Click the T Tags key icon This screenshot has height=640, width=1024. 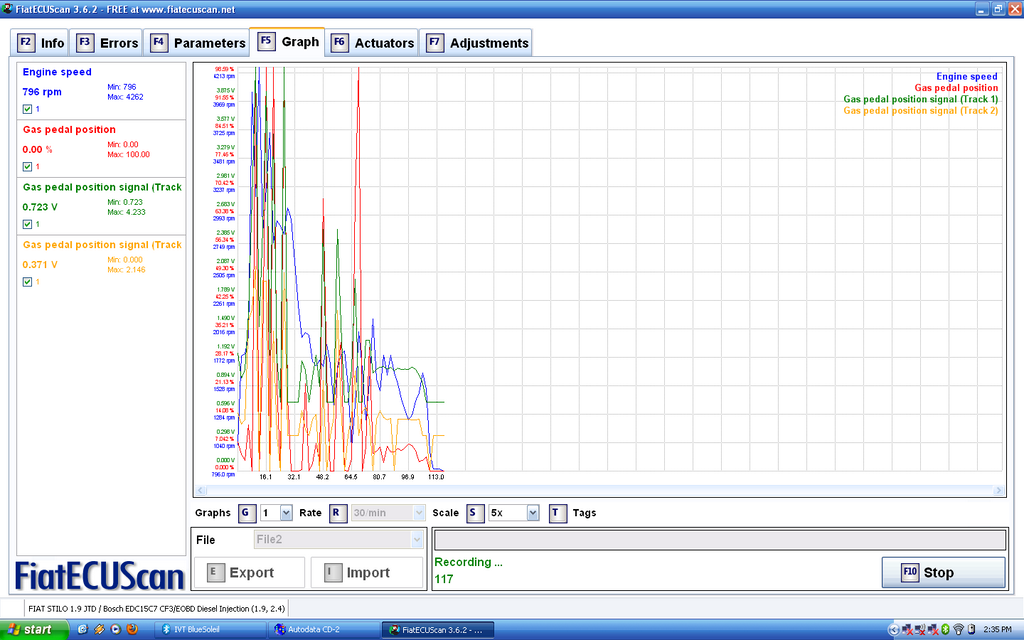point(557,513)
